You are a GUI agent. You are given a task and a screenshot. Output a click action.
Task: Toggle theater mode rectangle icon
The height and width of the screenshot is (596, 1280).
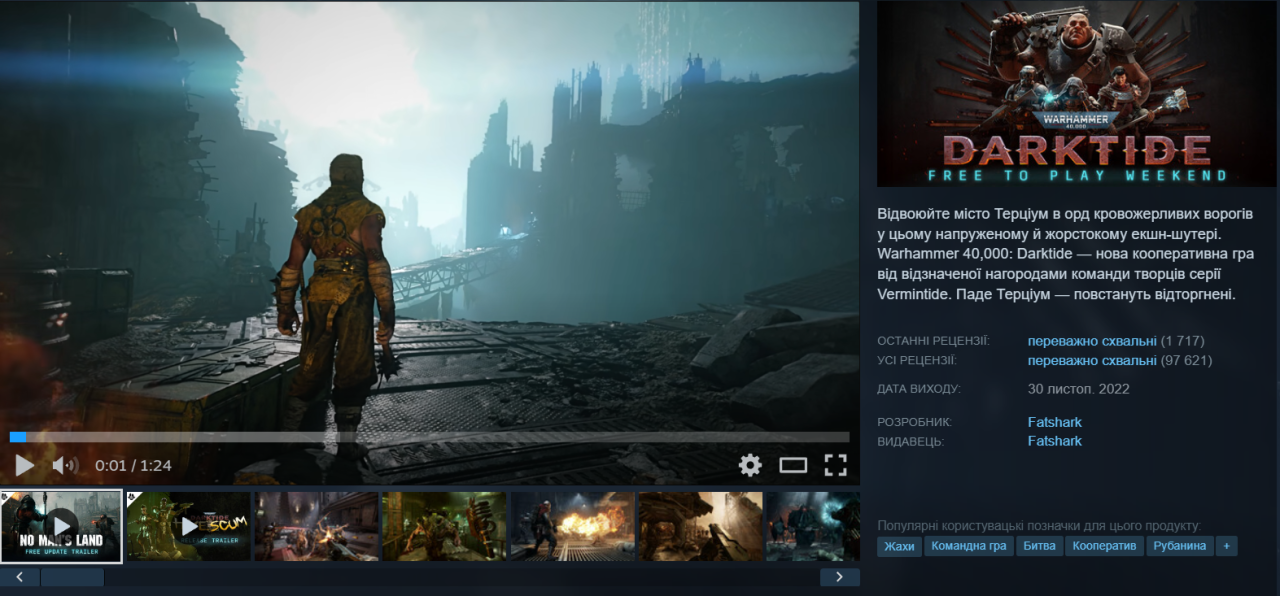[793, 465]
